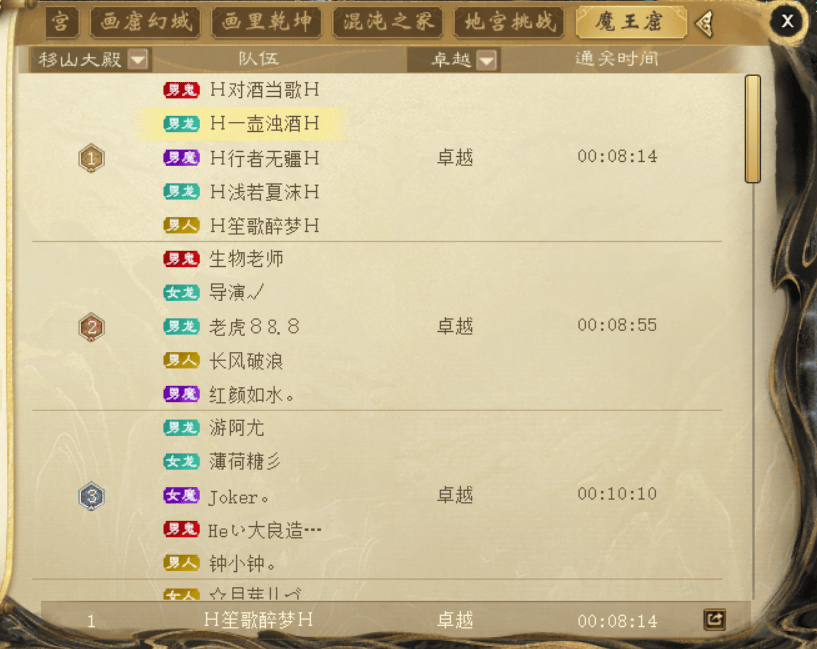Screen dimensions: 817x649
Task: Expand the 移山大殿 dropdown arrow
Action: [138, 59]
